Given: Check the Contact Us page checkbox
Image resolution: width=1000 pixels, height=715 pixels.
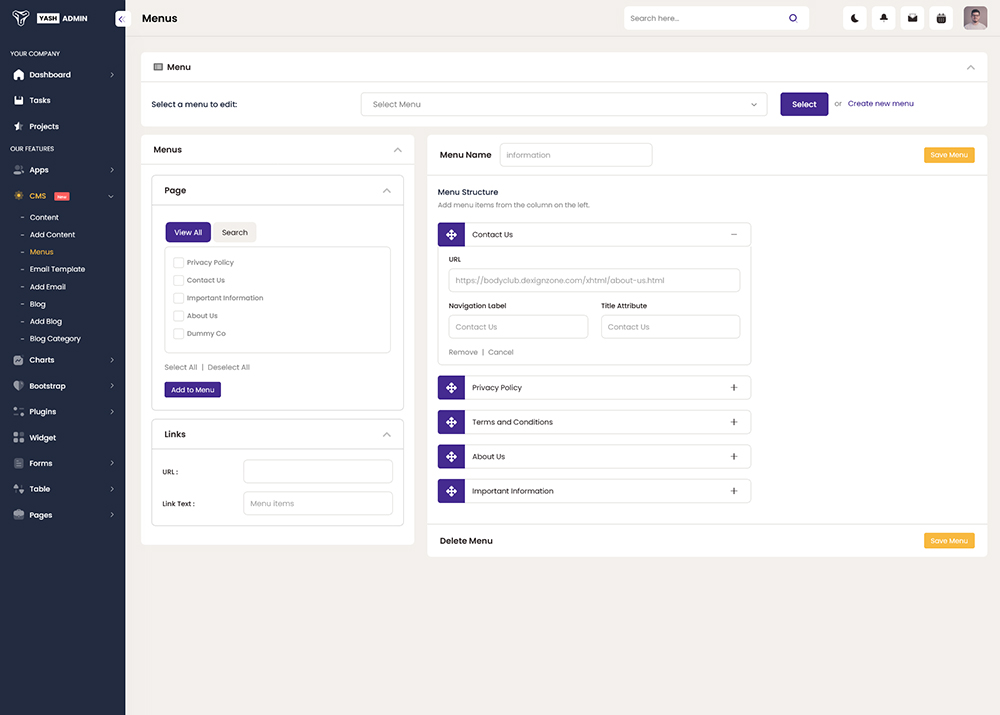Looking at the screenshot, I should pyautogui.click(x=179, y=280).
